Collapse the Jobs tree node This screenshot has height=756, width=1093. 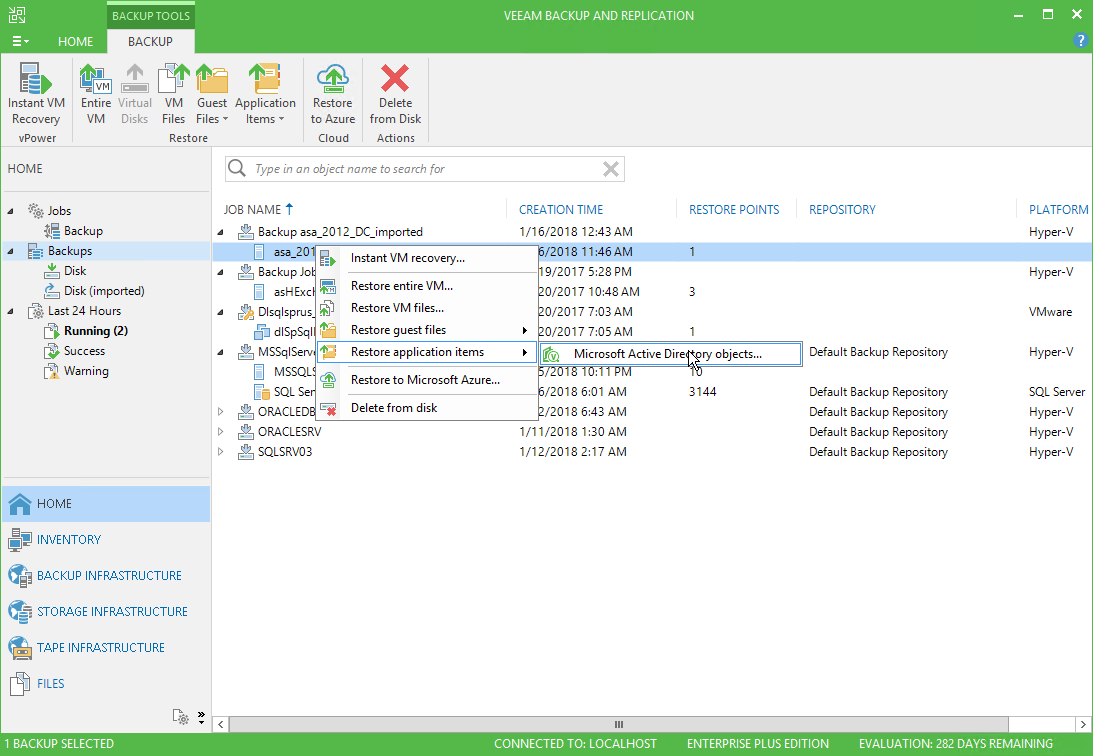coord(11,211)
